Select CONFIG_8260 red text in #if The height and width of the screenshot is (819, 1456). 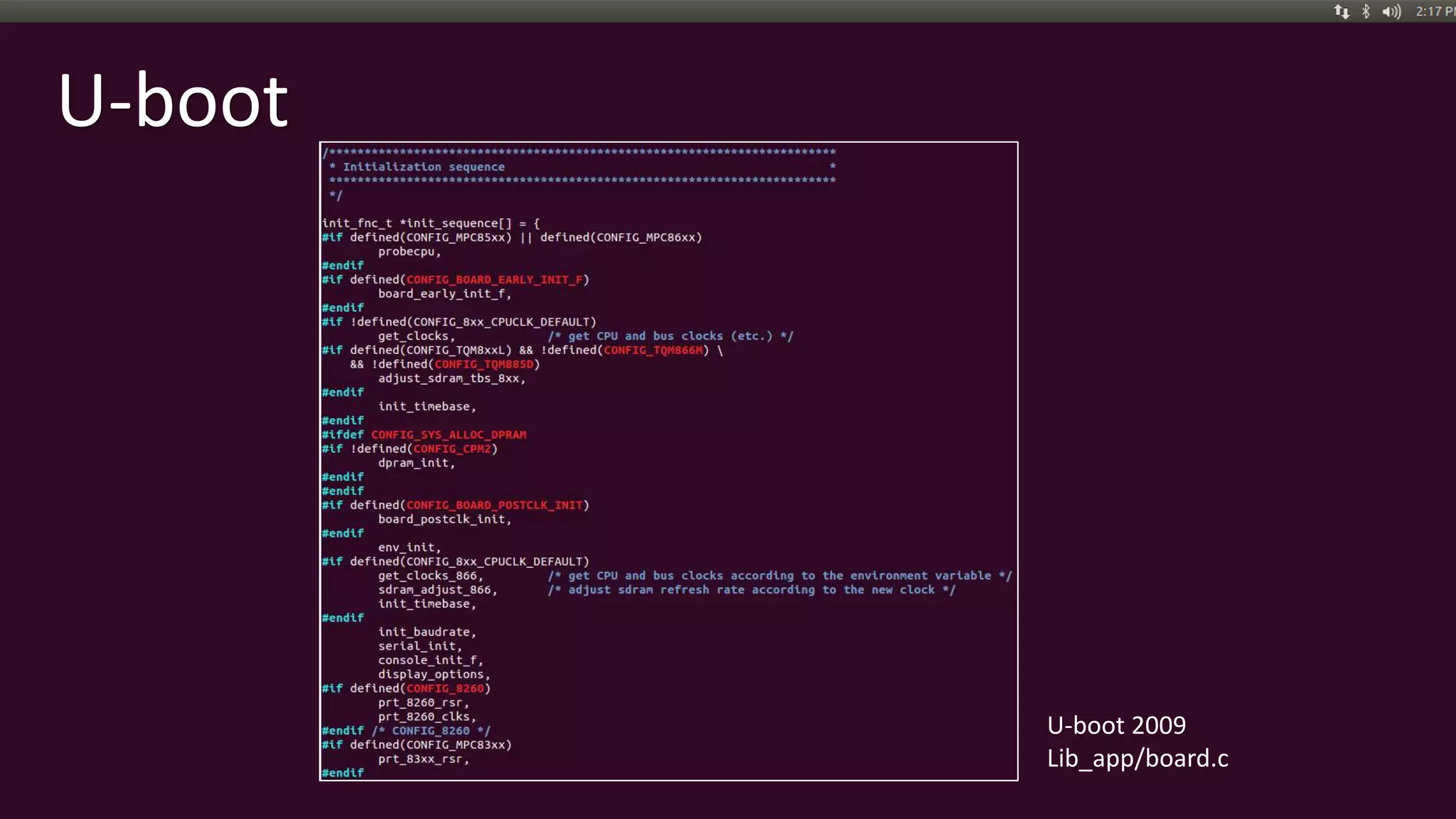click(x=445, y=688)
